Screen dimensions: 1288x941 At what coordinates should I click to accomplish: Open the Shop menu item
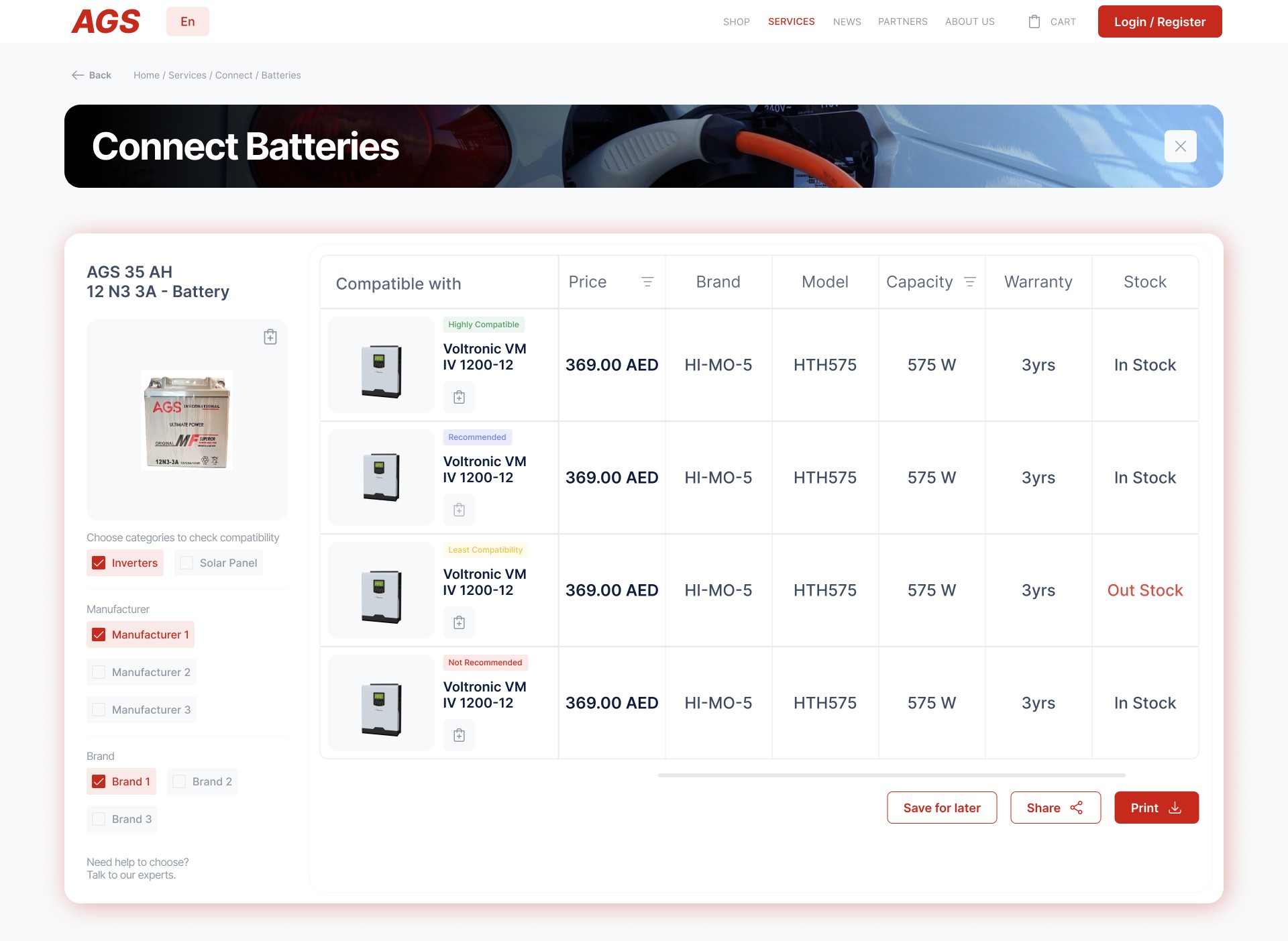click(x=736, y=21)
